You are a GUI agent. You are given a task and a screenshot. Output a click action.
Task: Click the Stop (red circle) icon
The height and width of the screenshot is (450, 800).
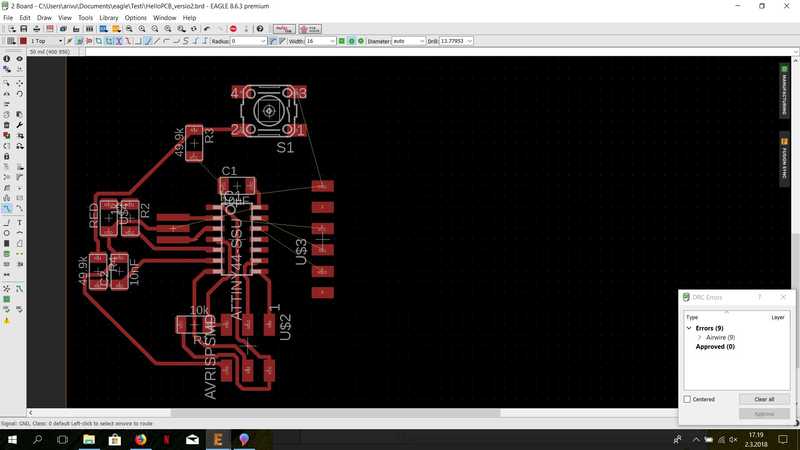(x=233, y=29)
